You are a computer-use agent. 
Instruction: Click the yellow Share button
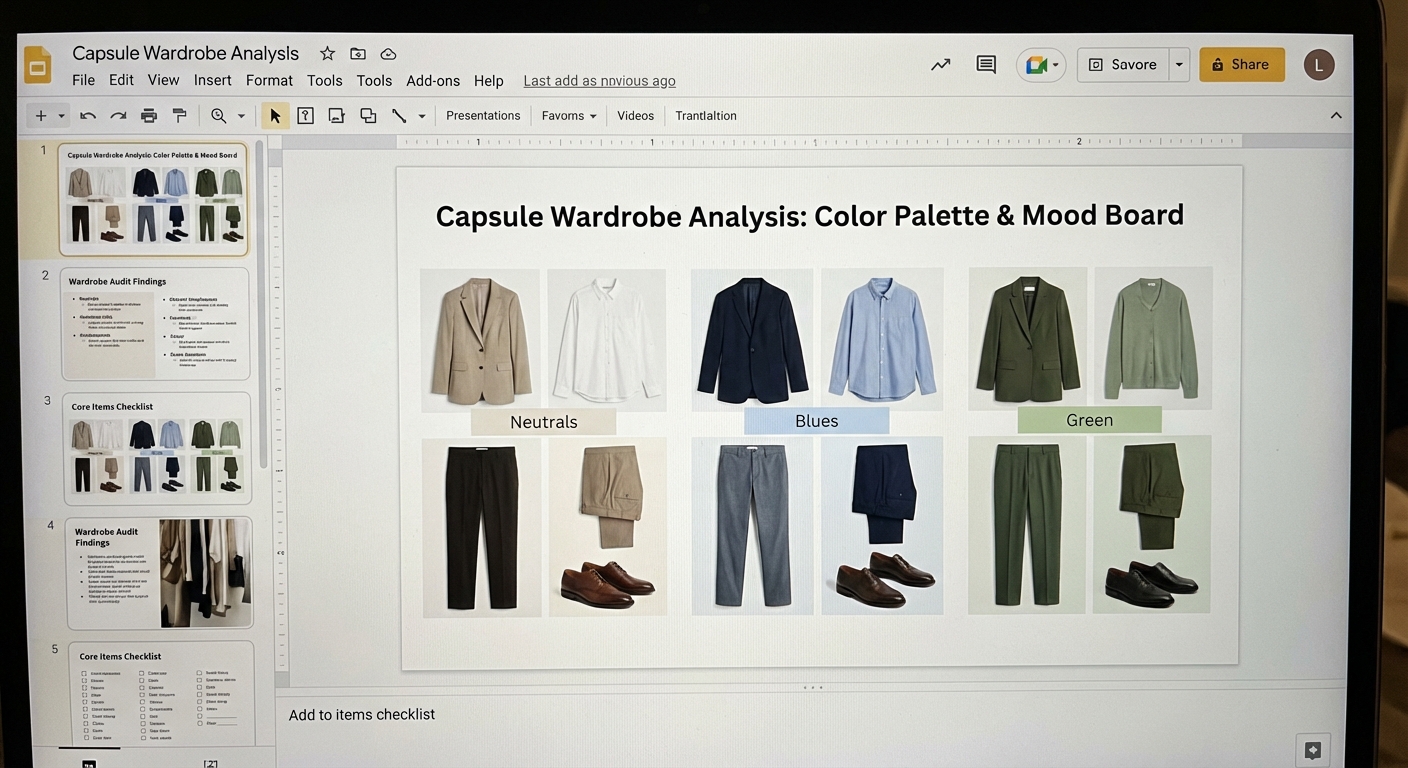coord(1241,65)
